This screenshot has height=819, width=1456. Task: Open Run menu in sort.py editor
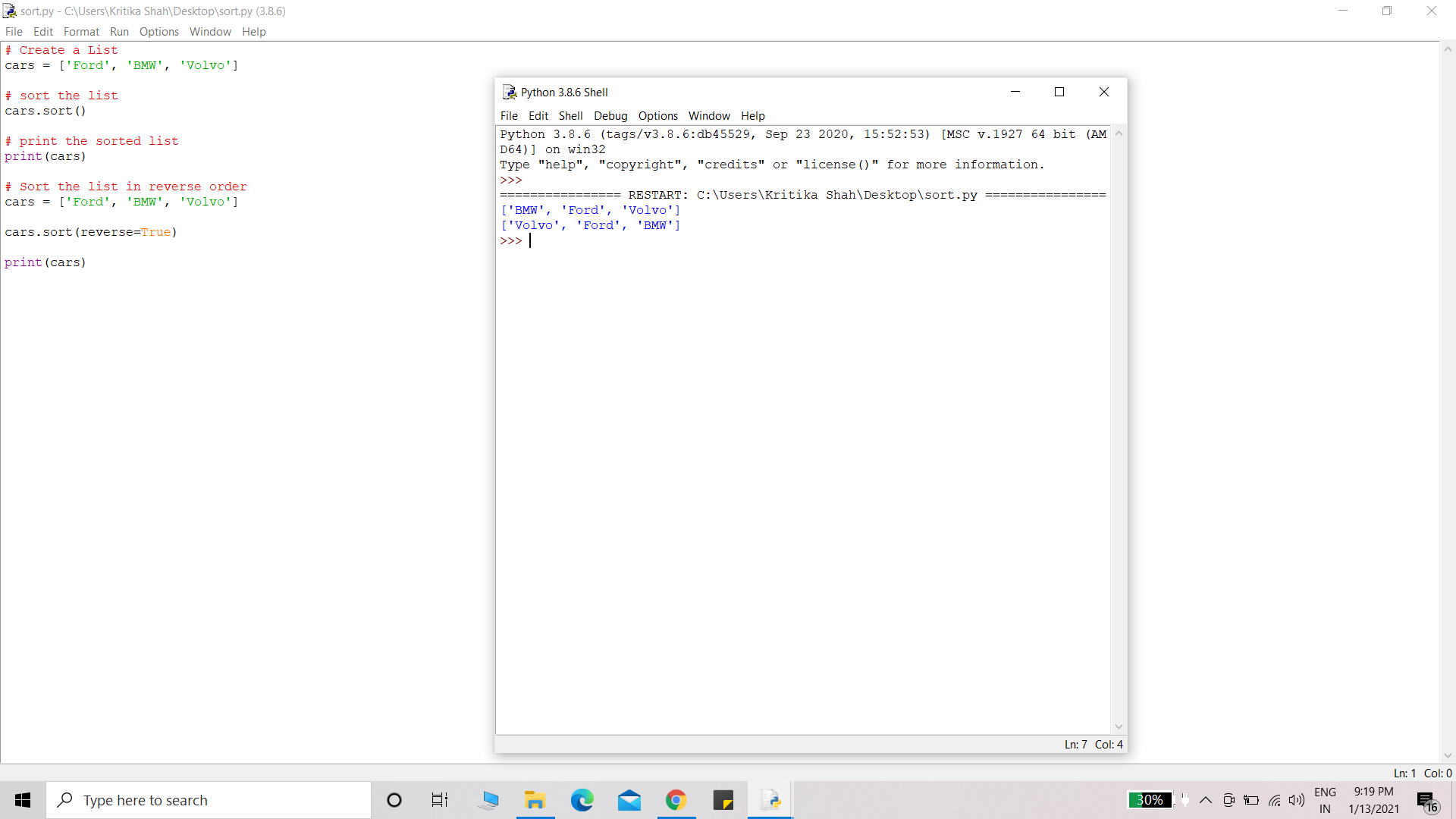coord(119,32)
